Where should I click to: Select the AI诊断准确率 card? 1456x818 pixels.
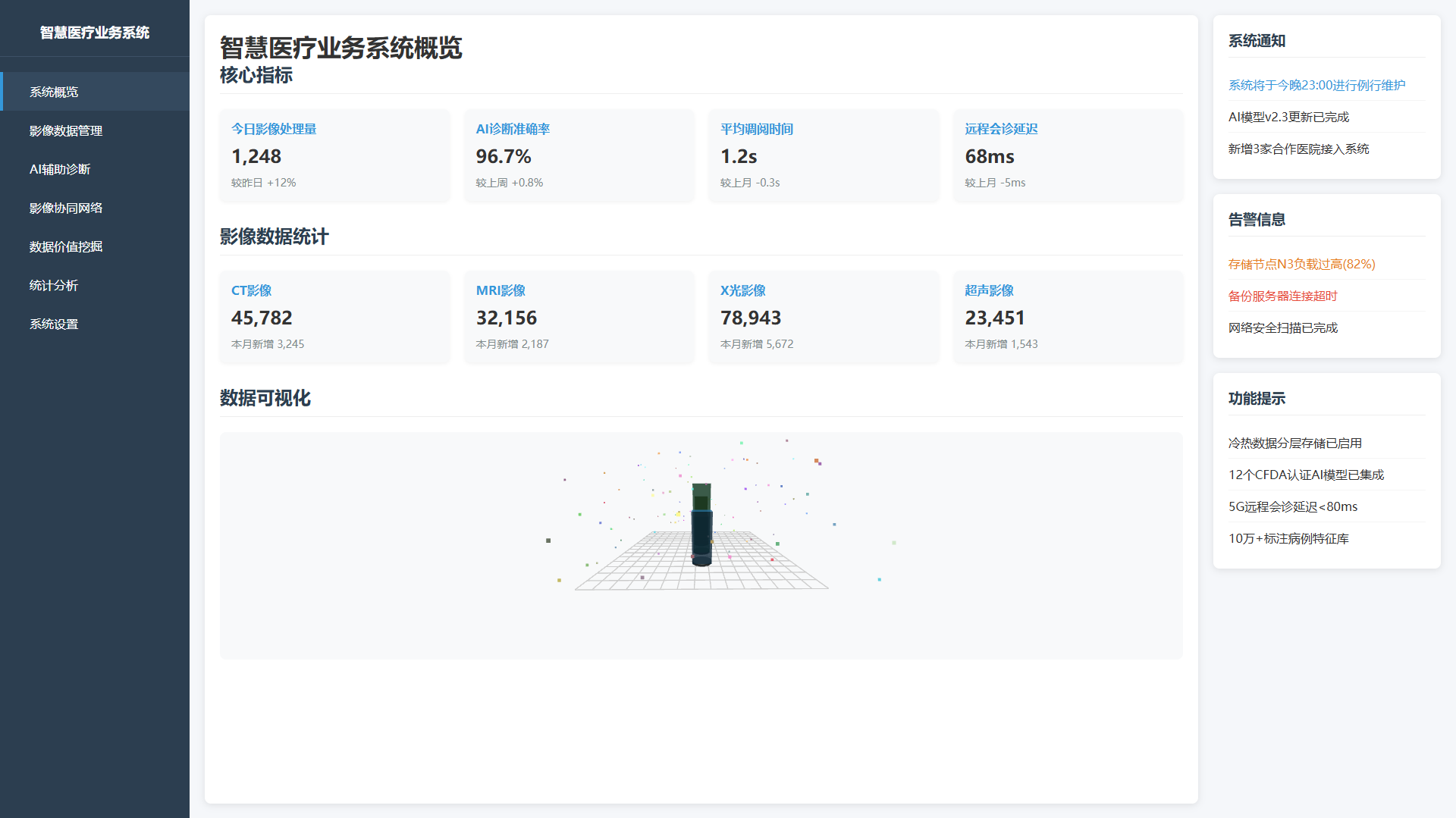(579, 155)
